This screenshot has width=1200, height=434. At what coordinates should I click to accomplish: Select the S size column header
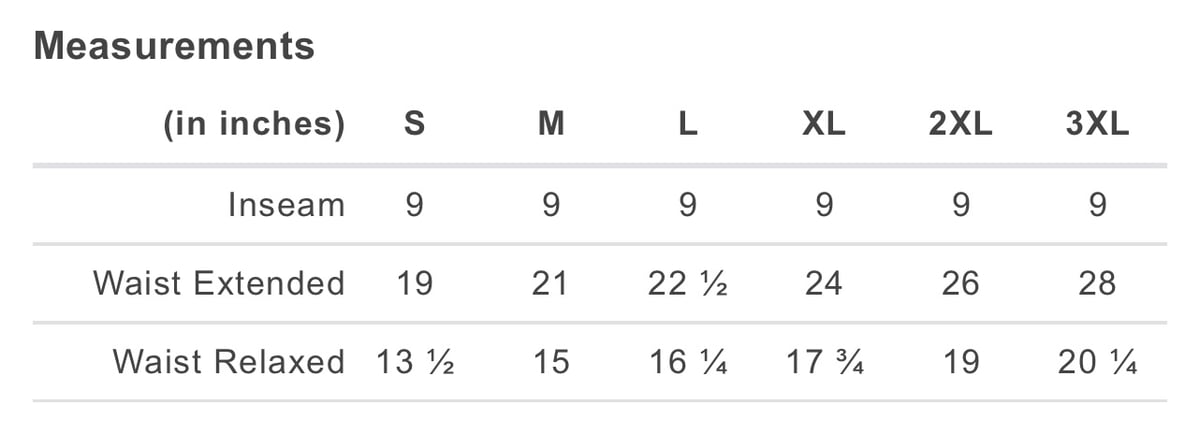click(x=414, y=124)
